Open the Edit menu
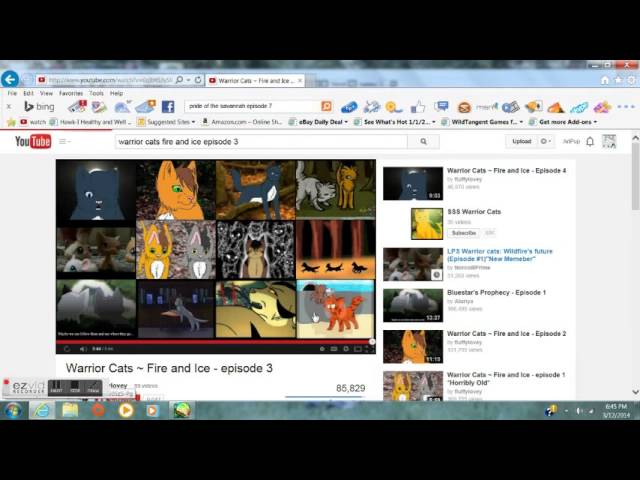The image size is (640, 480). click(x=28, y=93)
